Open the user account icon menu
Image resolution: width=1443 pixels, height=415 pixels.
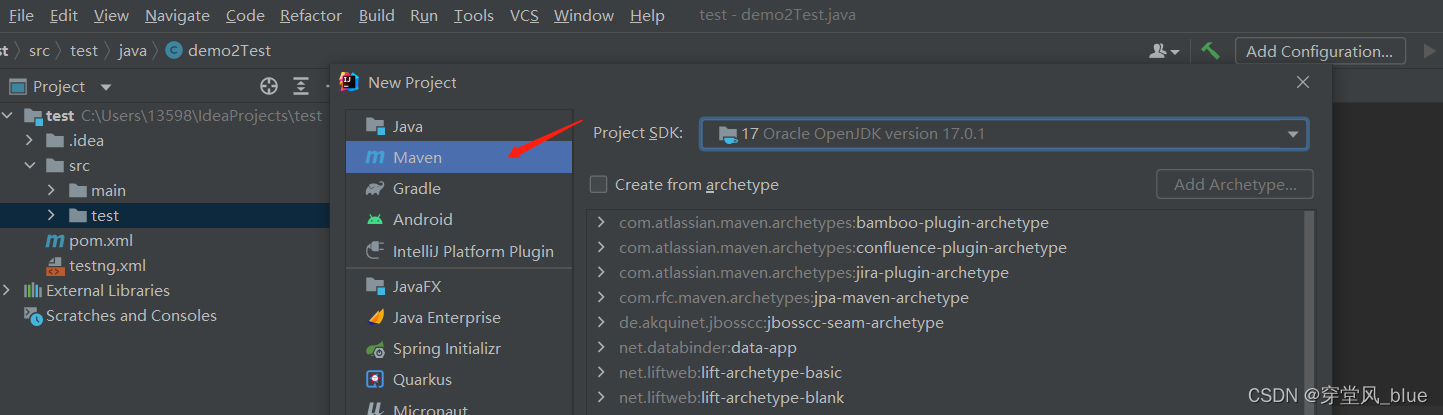pos(1164,51)
